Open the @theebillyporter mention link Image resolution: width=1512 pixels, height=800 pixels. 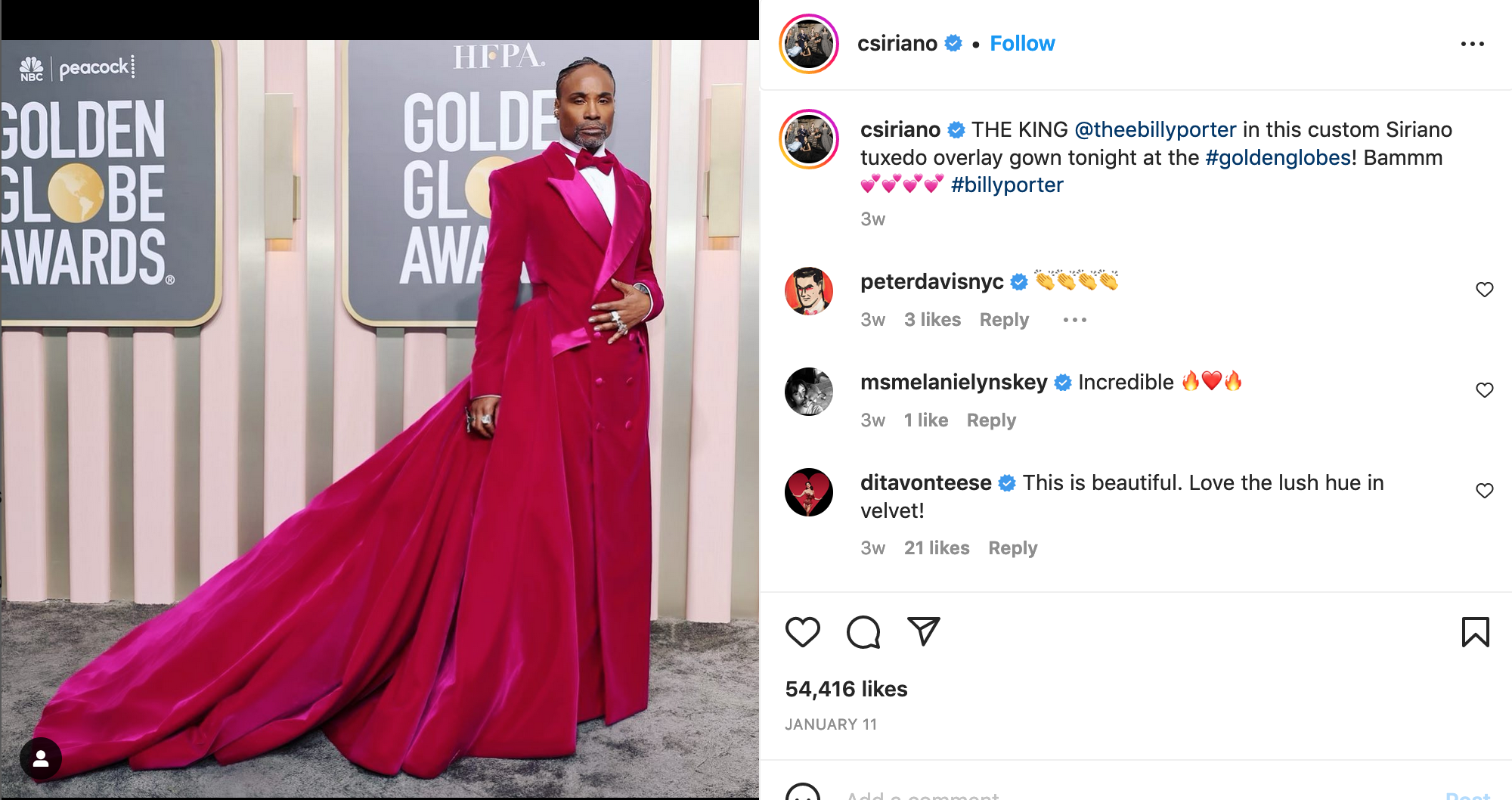tap(1155, 129)
